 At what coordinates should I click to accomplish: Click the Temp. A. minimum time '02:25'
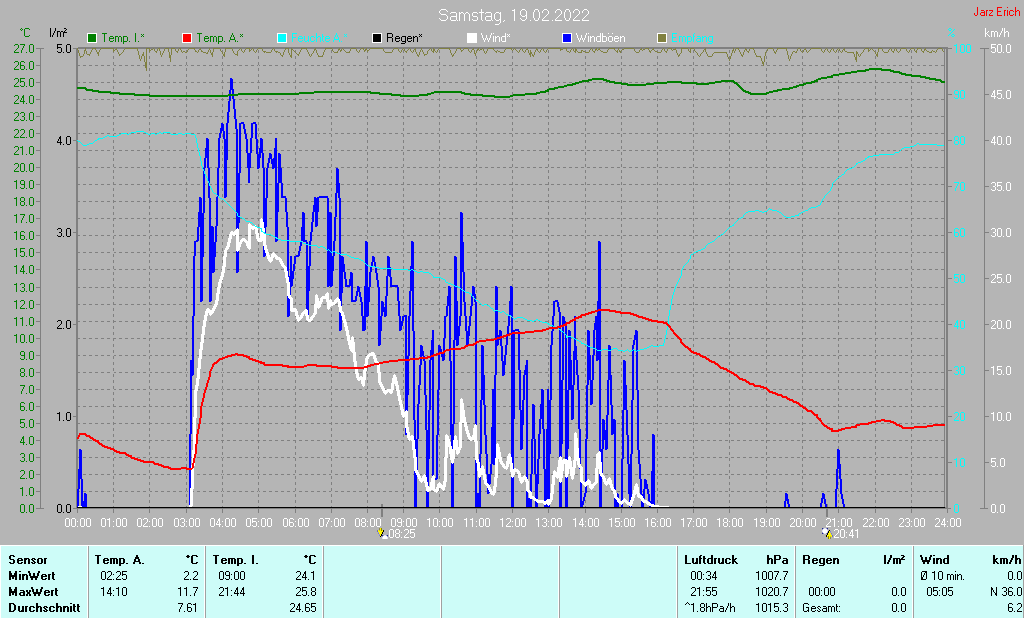click(114, 576)
